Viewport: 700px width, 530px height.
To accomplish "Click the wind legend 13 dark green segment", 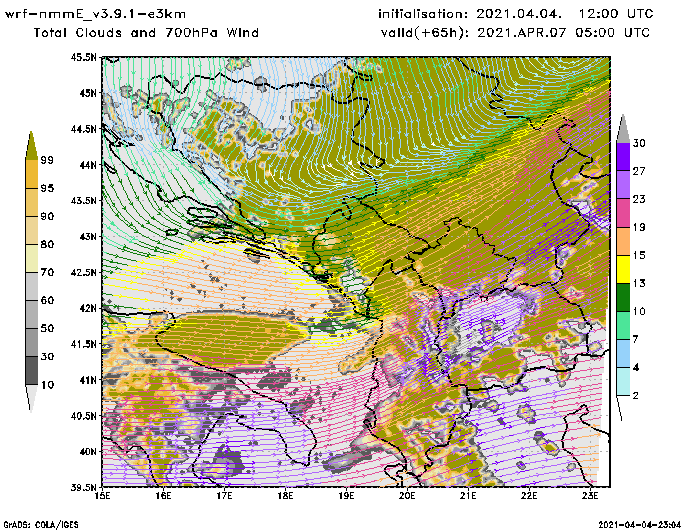I will click(623, 297).
